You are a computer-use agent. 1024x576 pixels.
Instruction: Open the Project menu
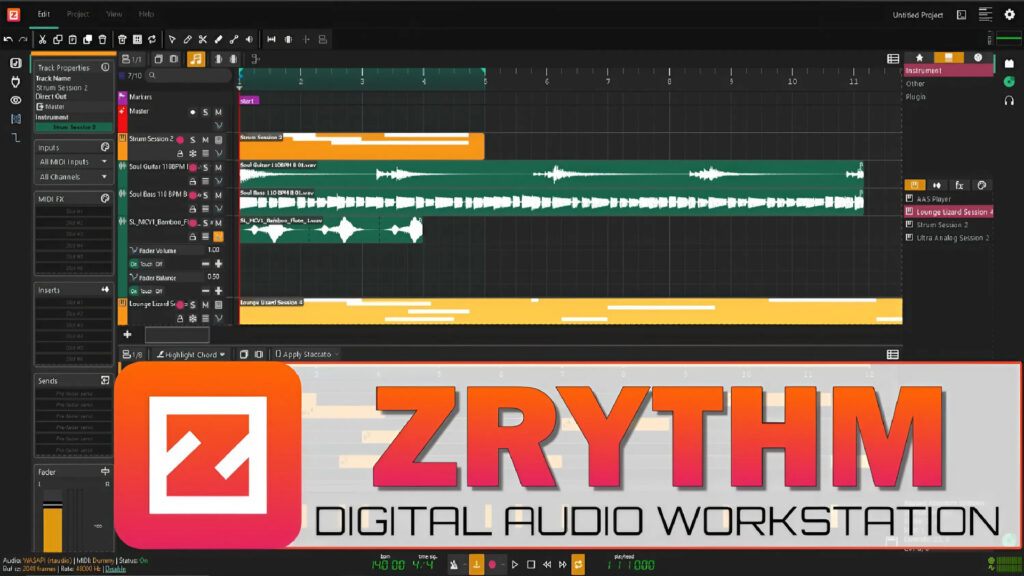78,14
